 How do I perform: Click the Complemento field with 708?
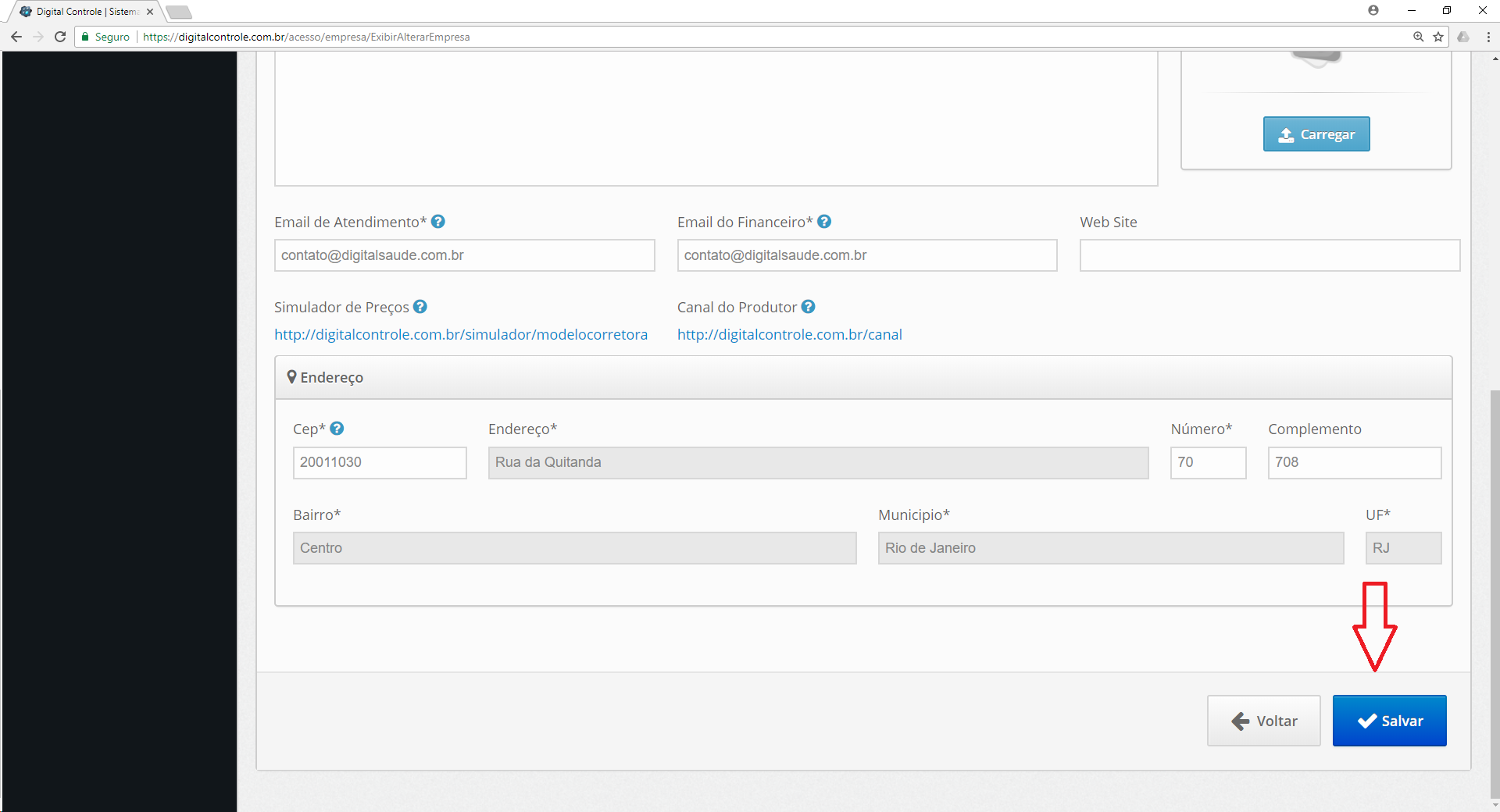click(1355, 462)
